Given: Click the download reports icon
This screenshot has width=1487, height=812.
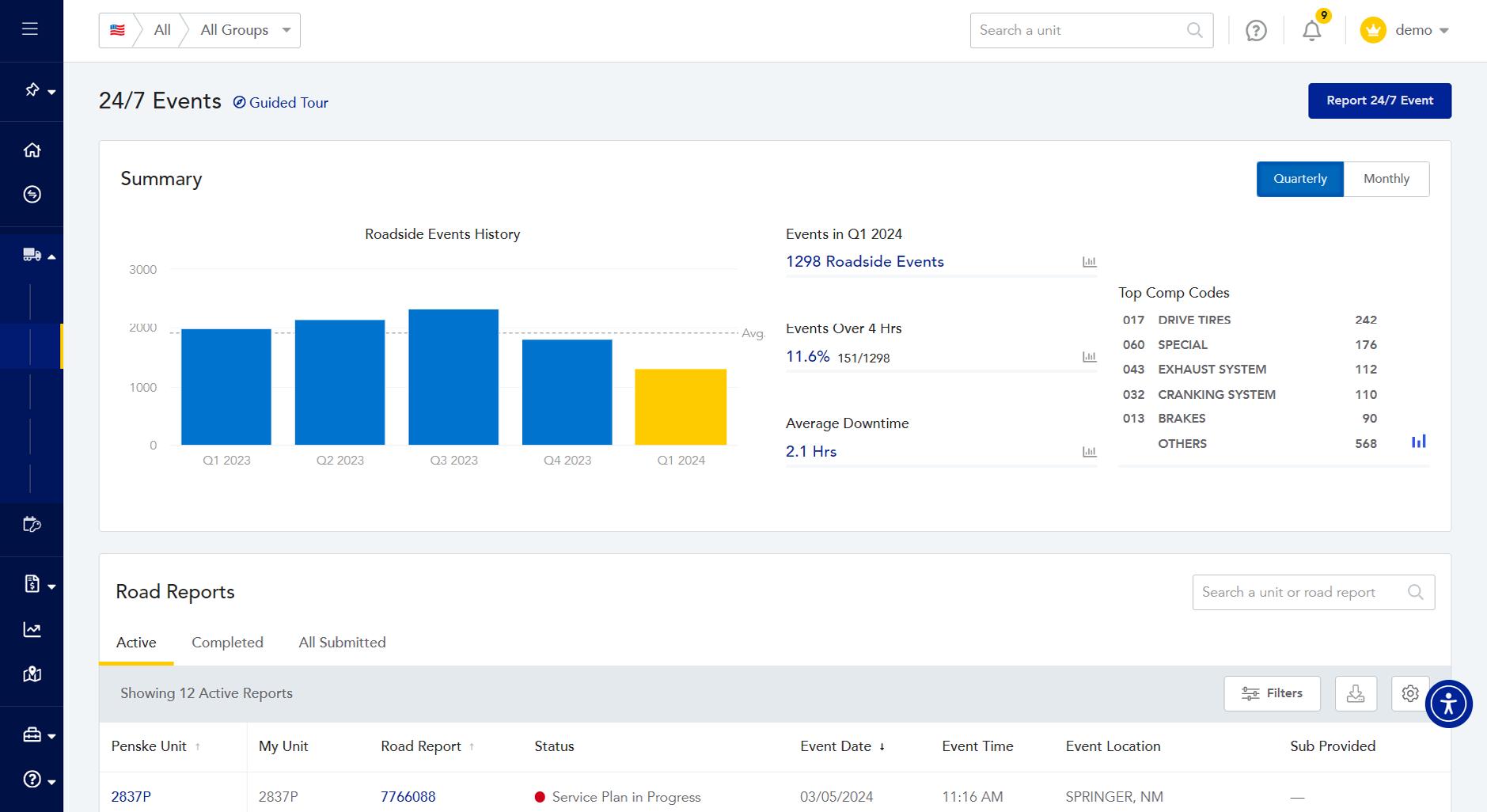Looking at the screenshot, I should 1356,693.
